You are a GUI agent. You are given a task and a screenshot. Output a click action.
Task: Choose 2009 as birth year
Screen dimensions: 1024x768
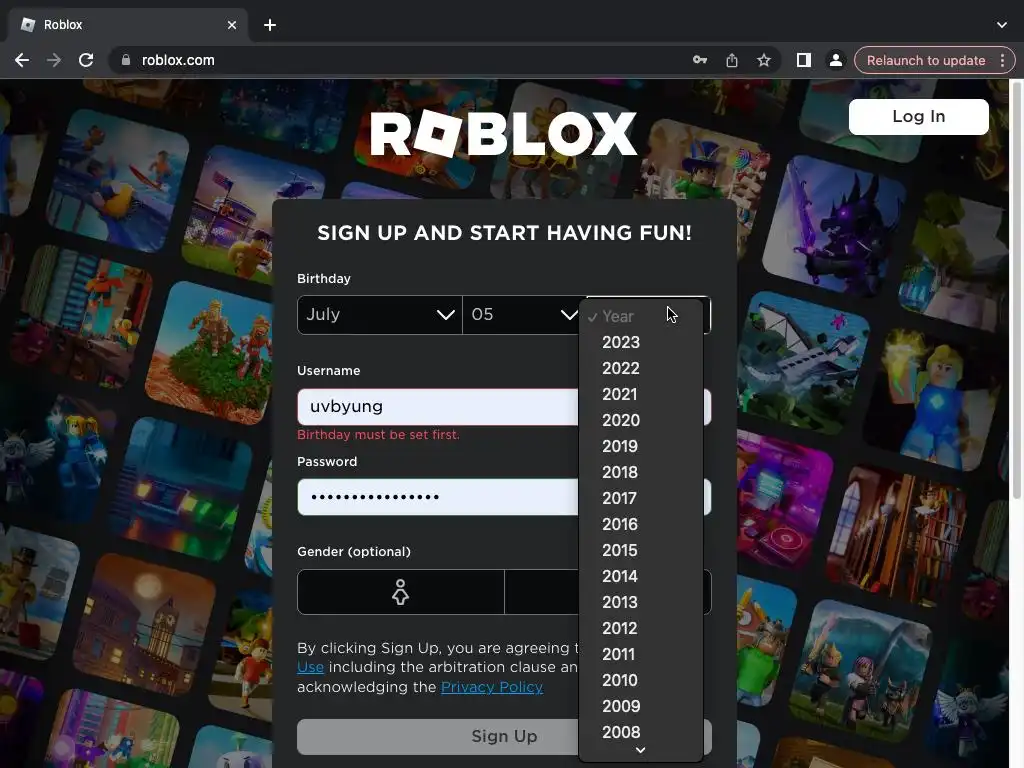tap(641, 706)
